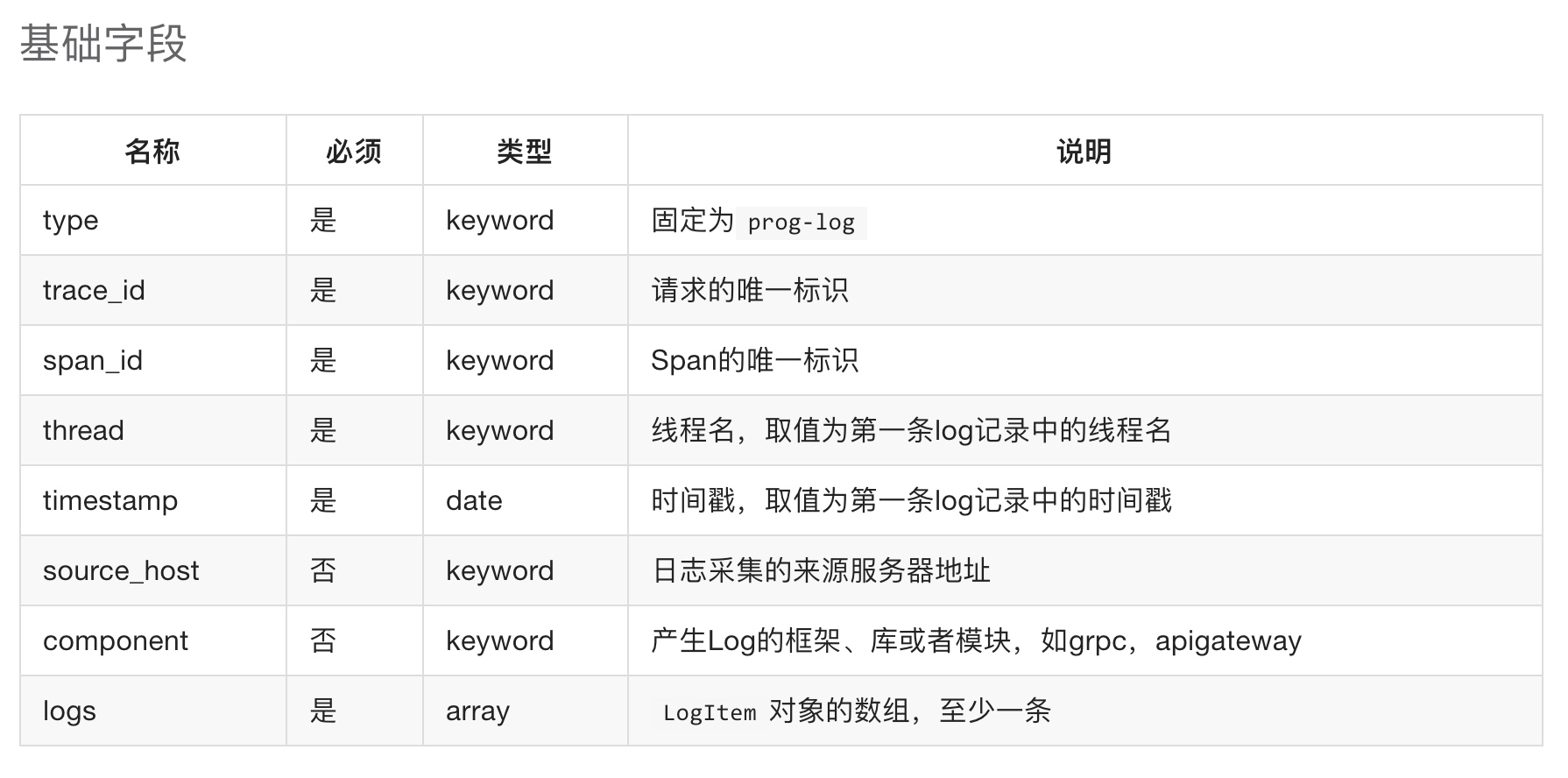Click keyword in the component row
Screen dimensions: 1568x778
point(500,640)
